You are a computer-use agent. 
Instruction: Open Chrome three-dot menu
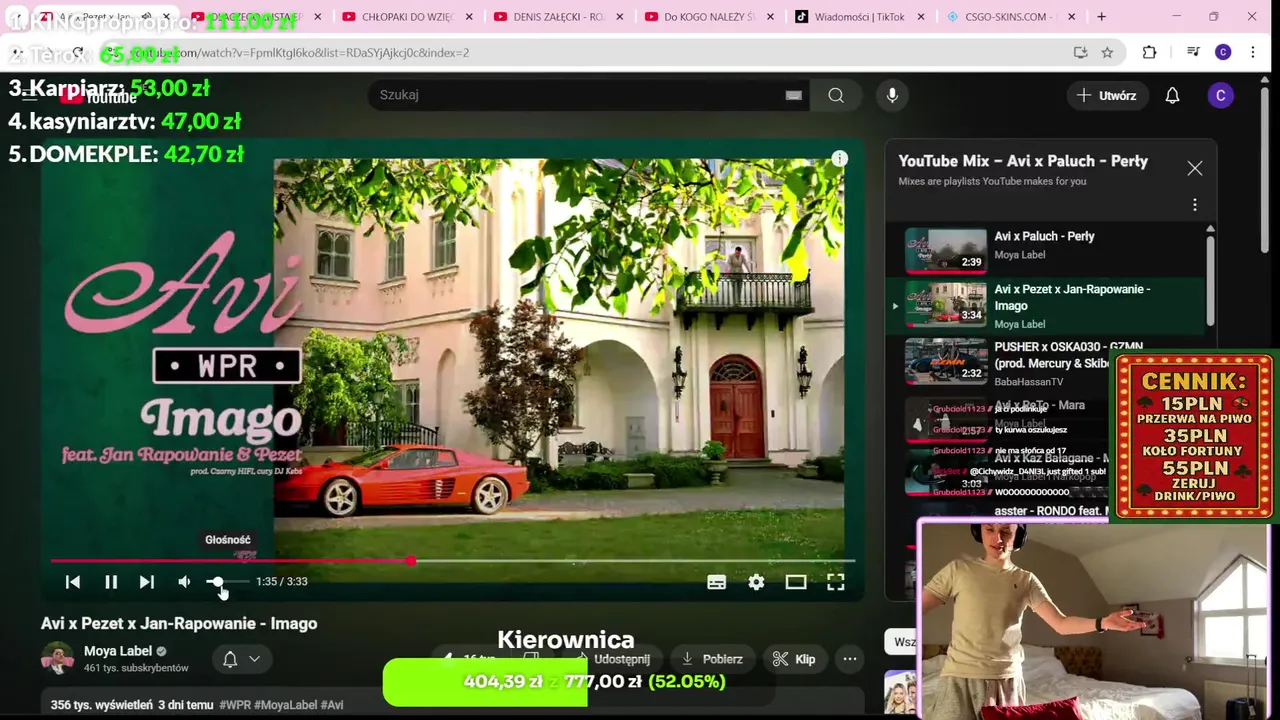[x=1253, y=52]
